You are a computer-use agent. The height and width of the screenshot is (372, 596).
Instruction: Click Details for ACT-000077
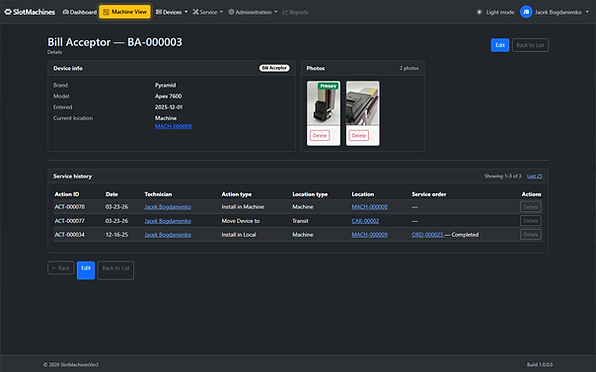pyautogui.click(x=531, y=221)
